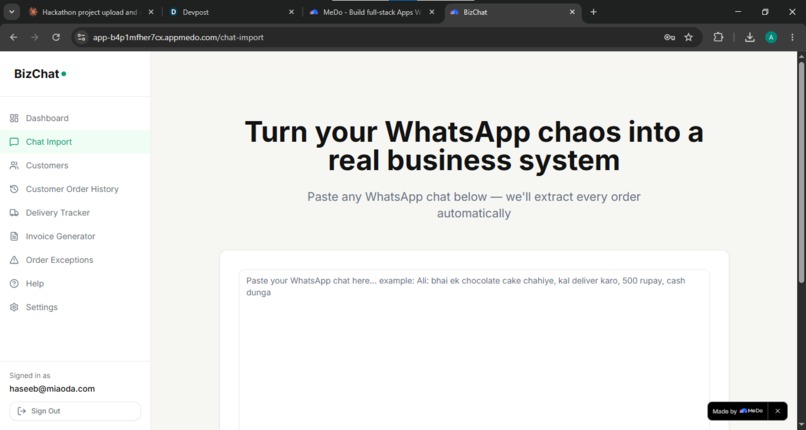Open Delivery Tracker from sidebar

click(x=75, y=213)
